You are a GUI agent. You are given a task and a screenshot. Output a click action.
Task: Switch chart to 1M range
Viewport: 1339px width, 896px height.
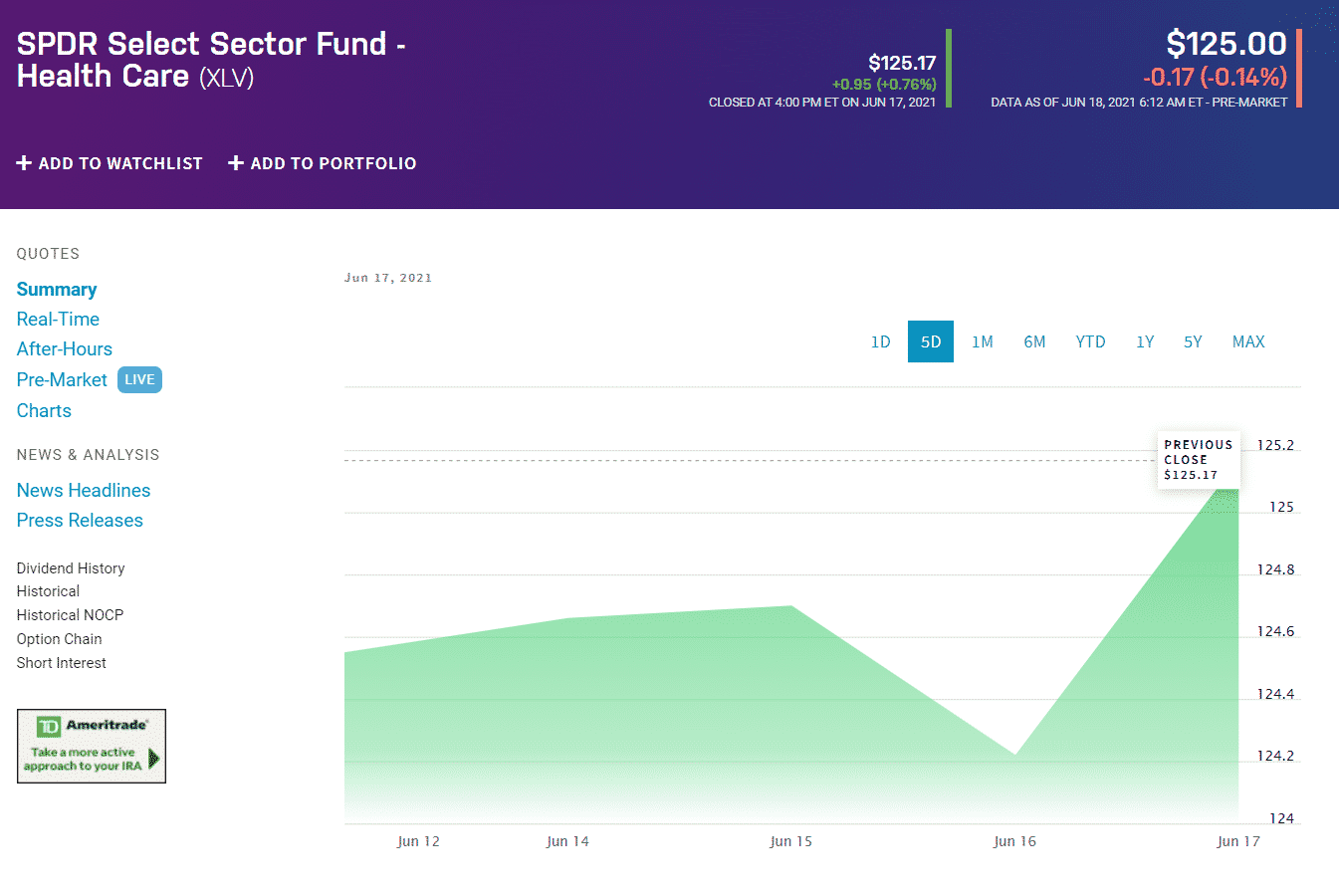pos(983,341)
